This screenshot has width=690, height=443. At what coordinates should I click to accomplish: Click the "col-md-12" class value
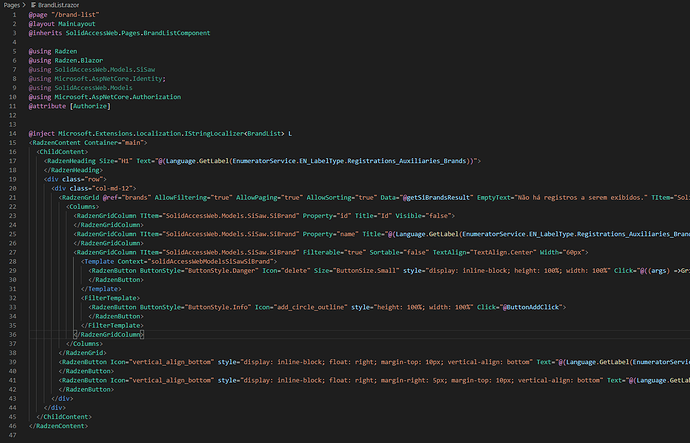[x=112, y=188]
